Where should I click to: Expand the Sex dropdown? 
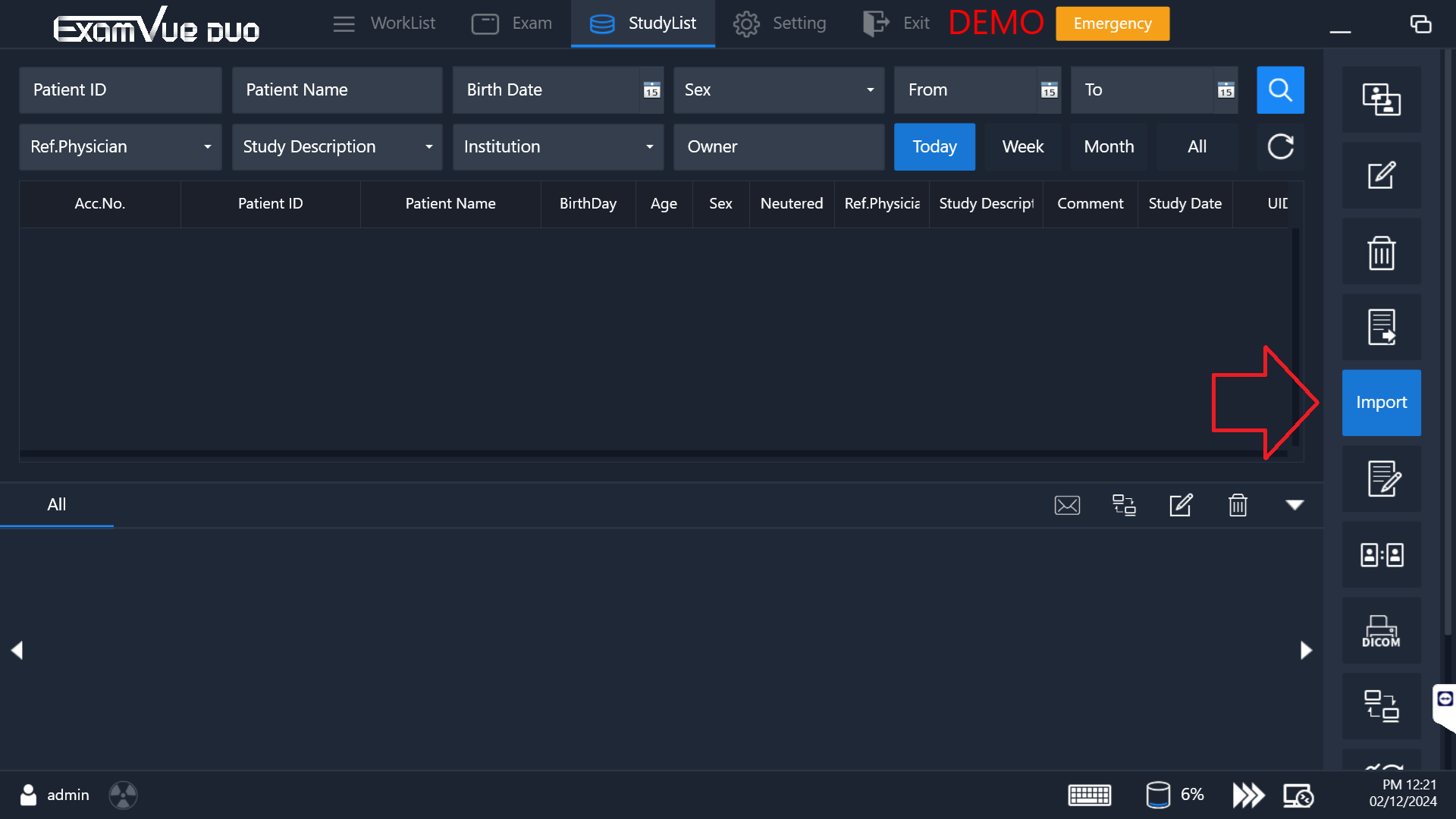(779, 90)
